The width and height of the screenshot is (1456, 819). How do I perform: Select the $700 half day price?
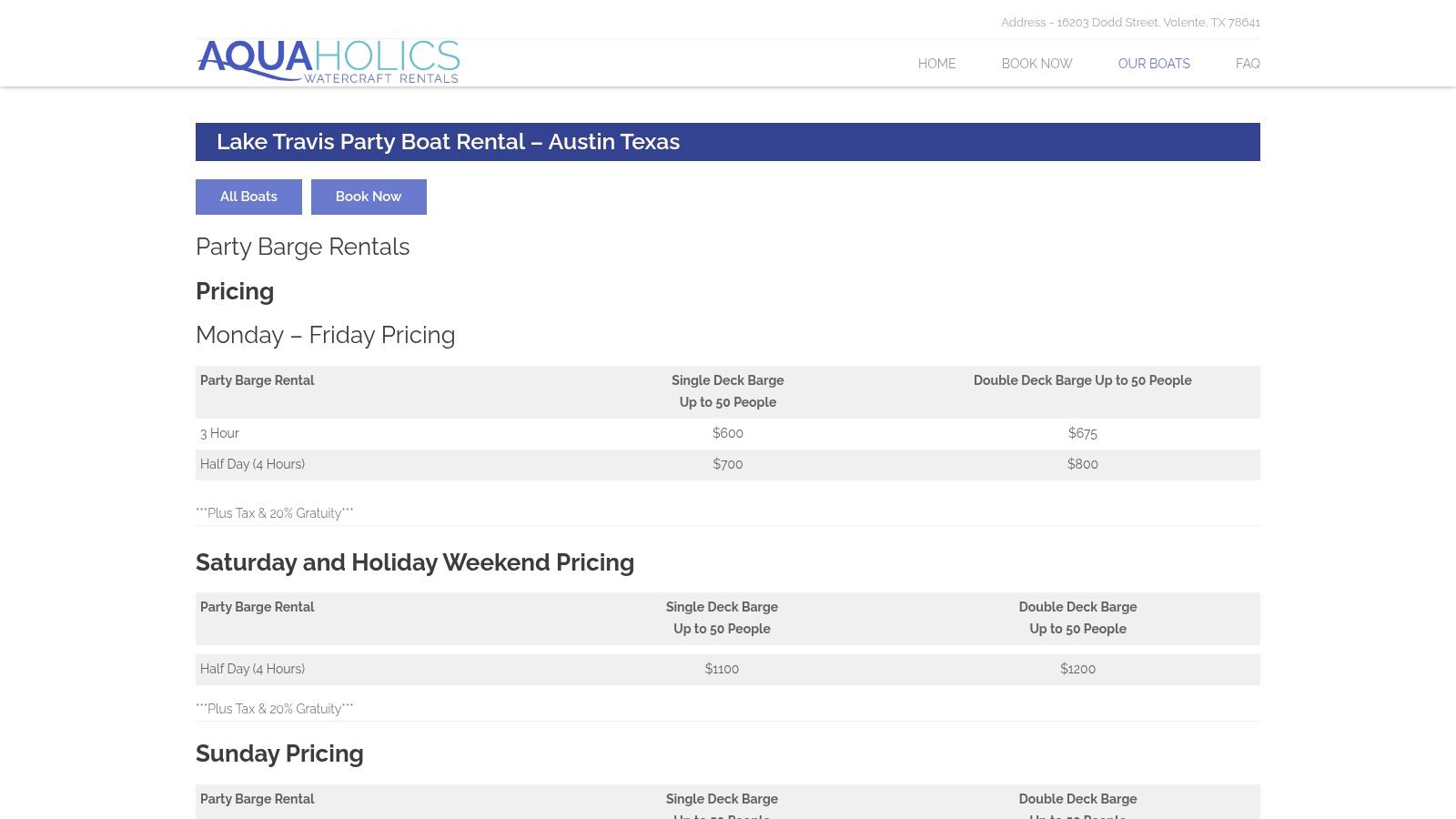click(728, 464)
